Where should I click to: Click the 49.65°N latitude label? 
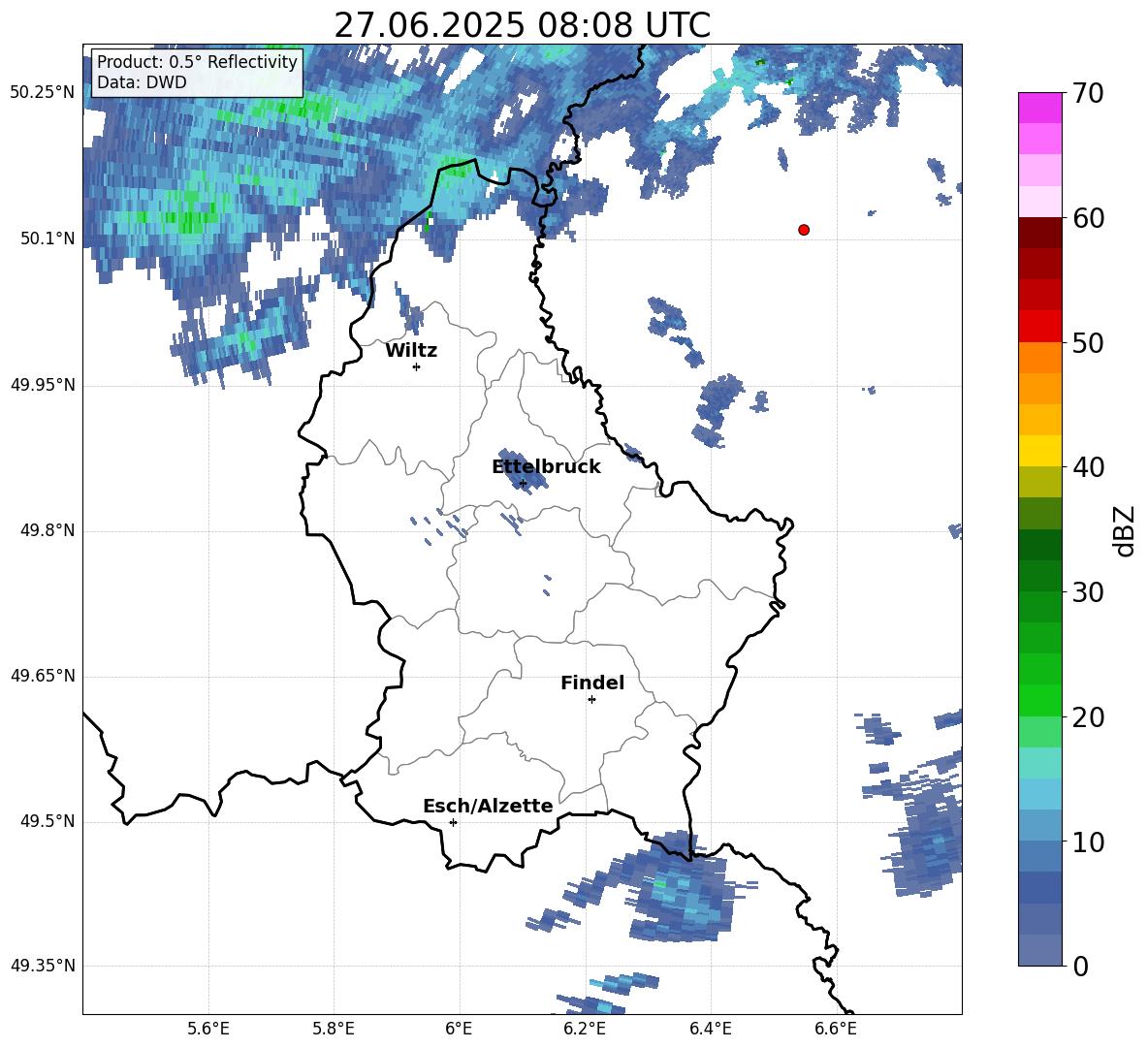43,676
